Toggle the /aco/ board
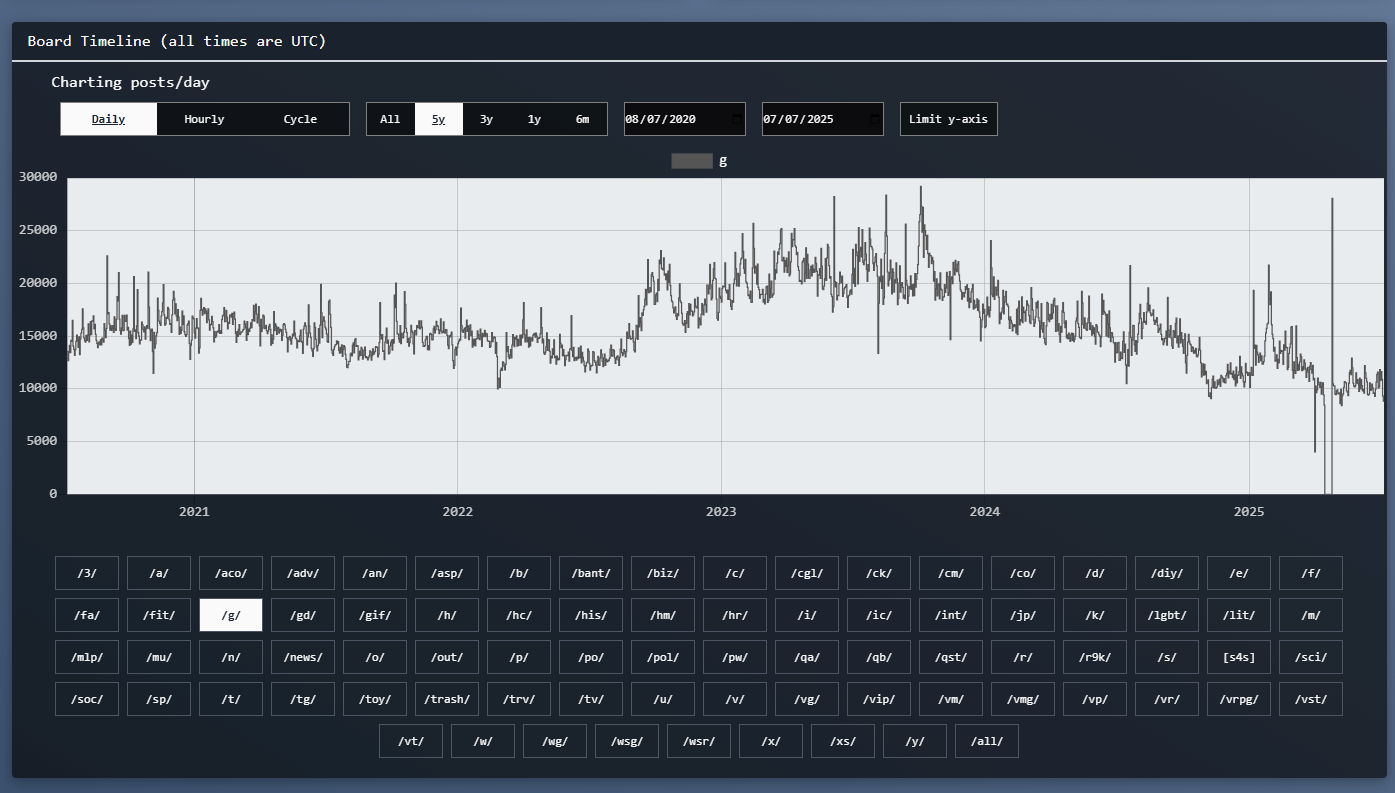 coord(231,573)
